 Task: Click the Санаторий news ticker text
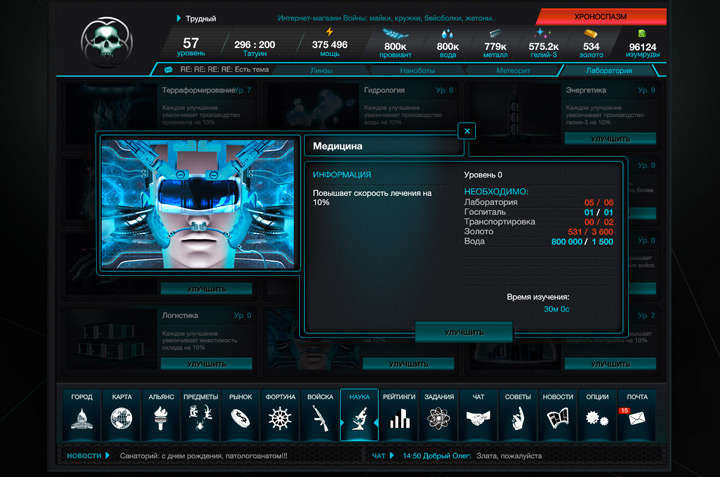coord(203,456)
